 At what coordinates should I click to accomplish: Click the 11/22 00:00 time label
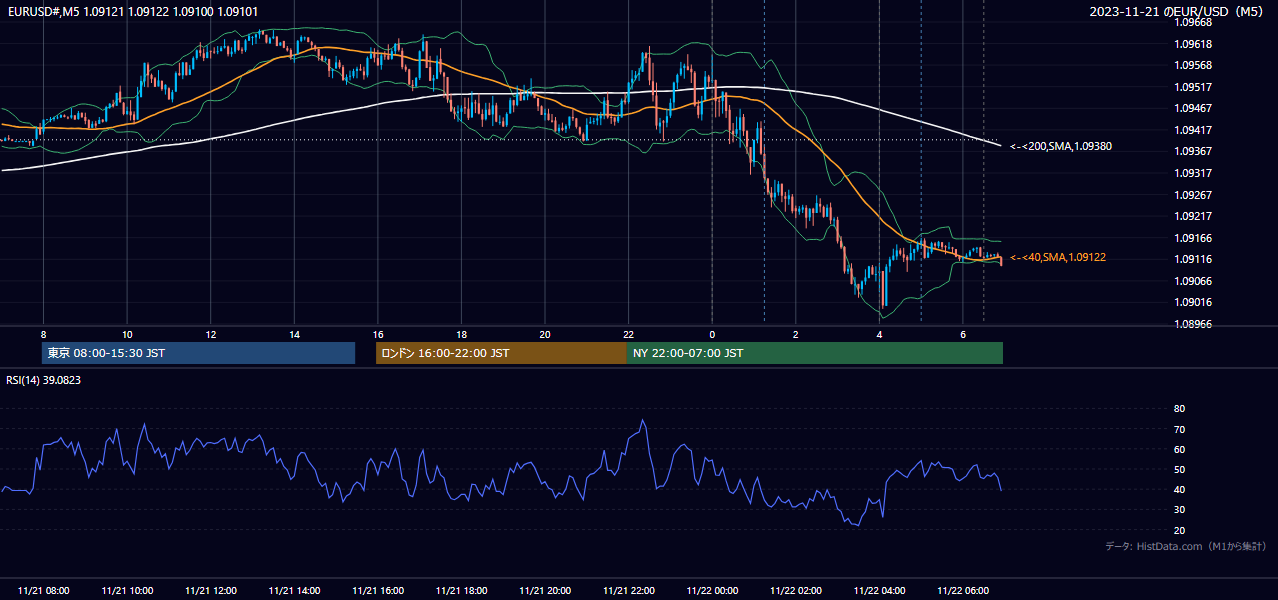pyautogui.click(x=712, y=591)
